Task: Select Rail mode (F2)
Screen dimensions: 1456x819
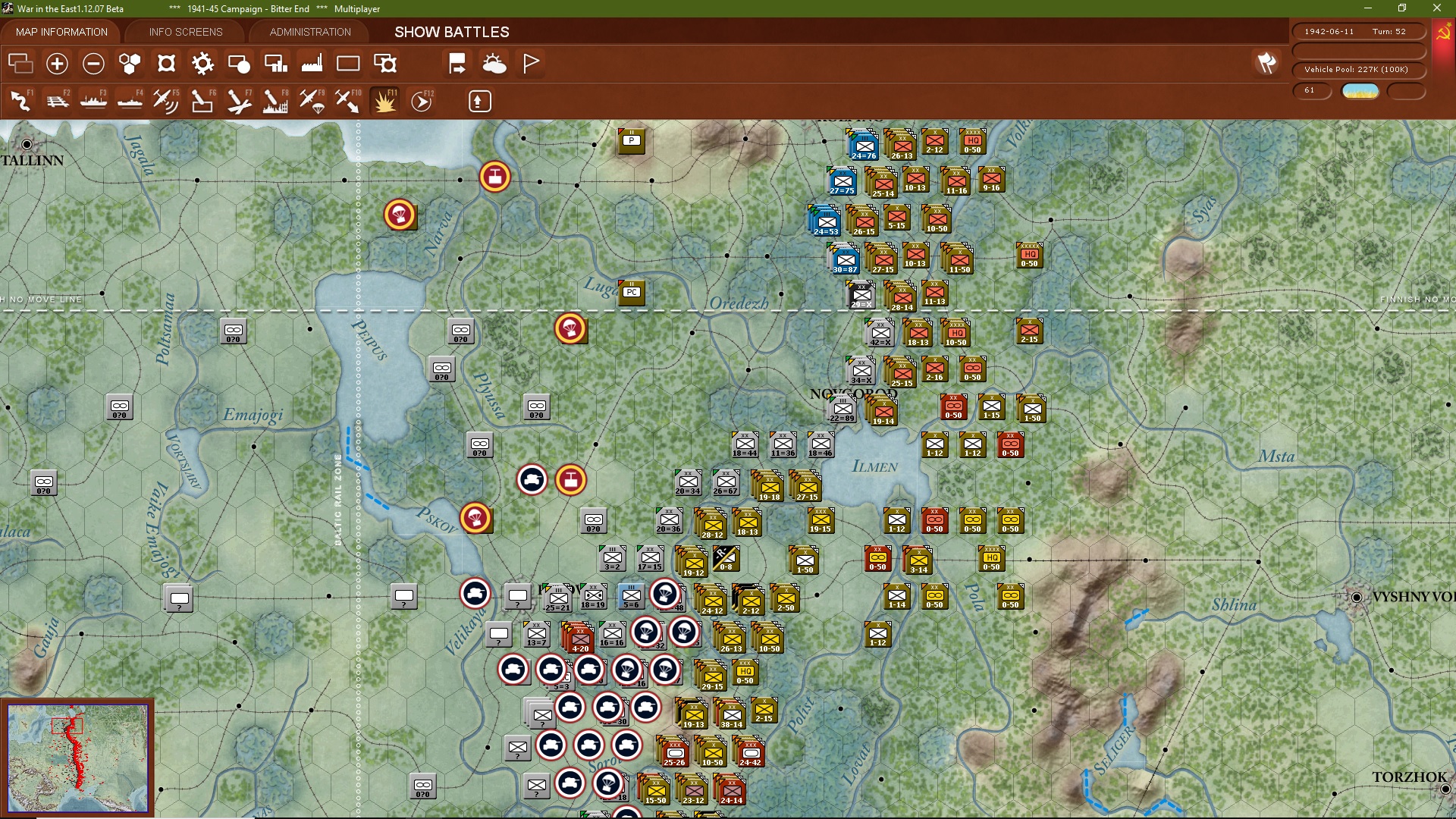Action: point(57,101)
